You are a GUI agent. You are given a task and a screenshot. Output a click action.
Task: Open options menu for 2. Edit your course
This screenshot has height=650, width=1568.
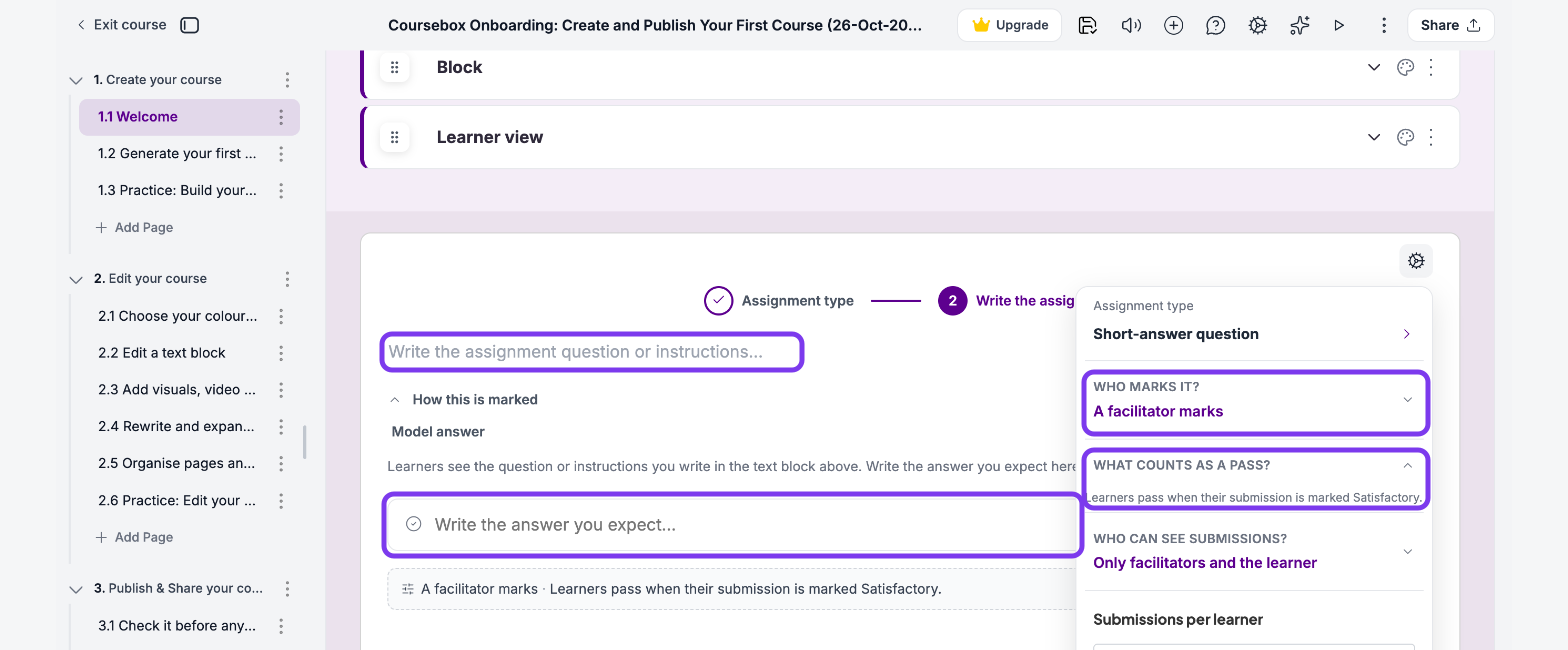click(x=287, y=279)
